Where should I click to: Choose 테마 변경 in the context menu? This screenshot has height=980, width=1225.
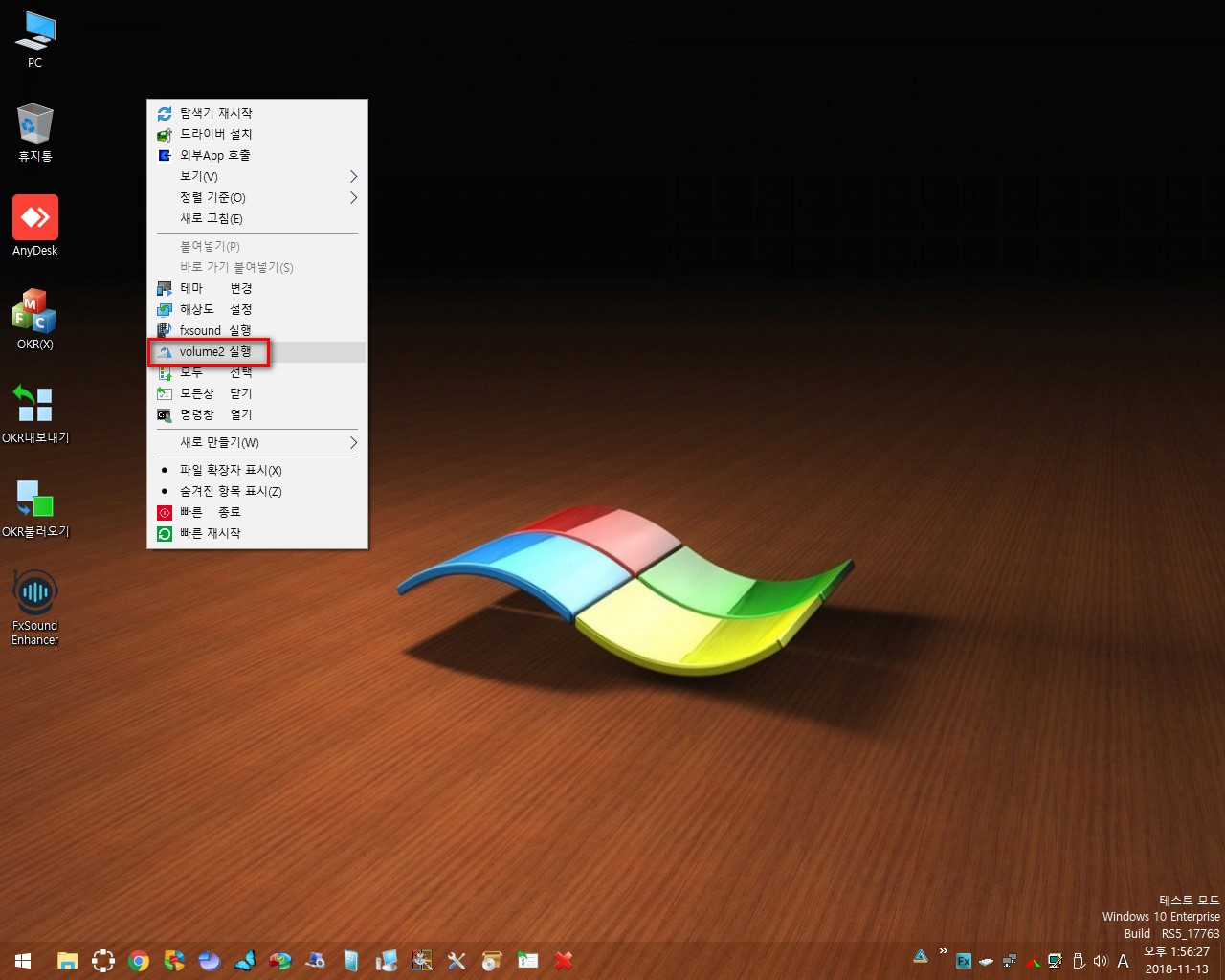pos(257,288)
